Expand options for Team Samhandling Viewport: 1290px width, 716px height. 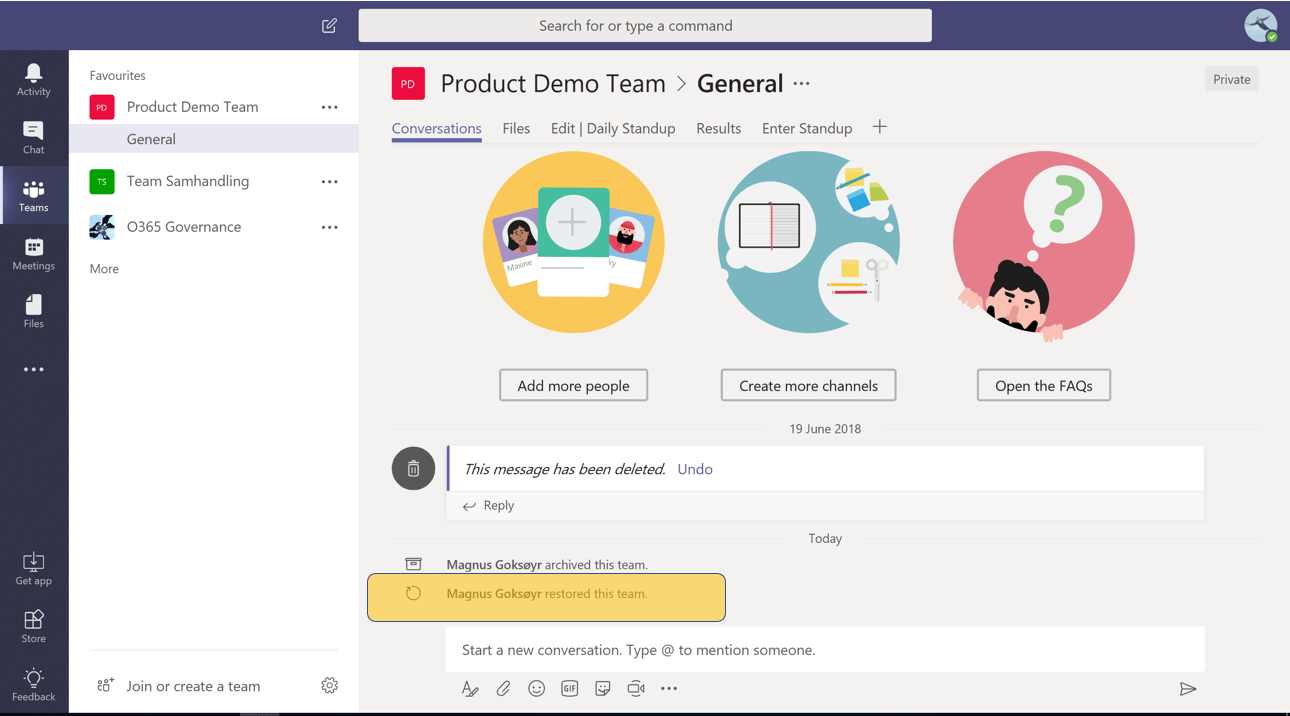point(330,181)
